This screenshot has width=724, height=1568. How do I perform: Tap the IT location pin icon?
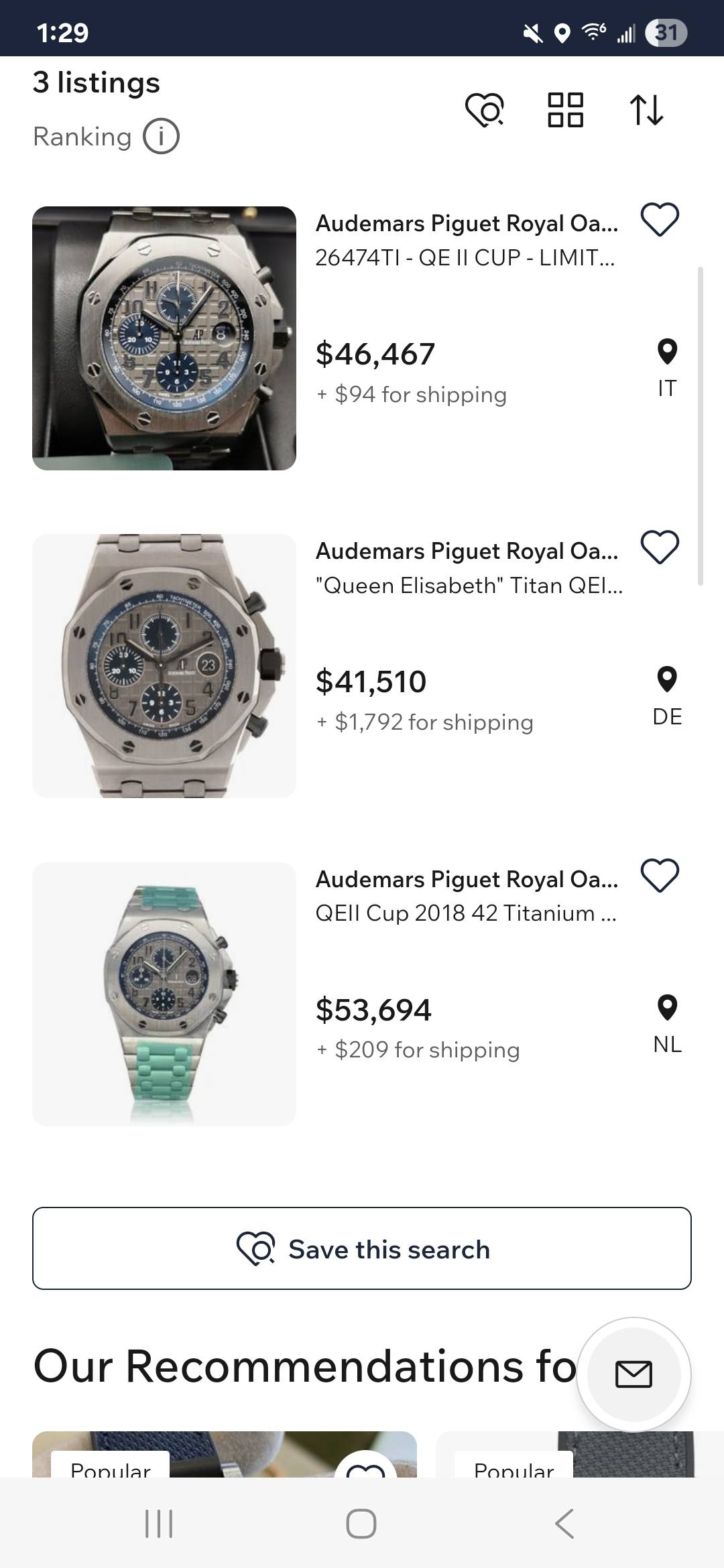667,351
